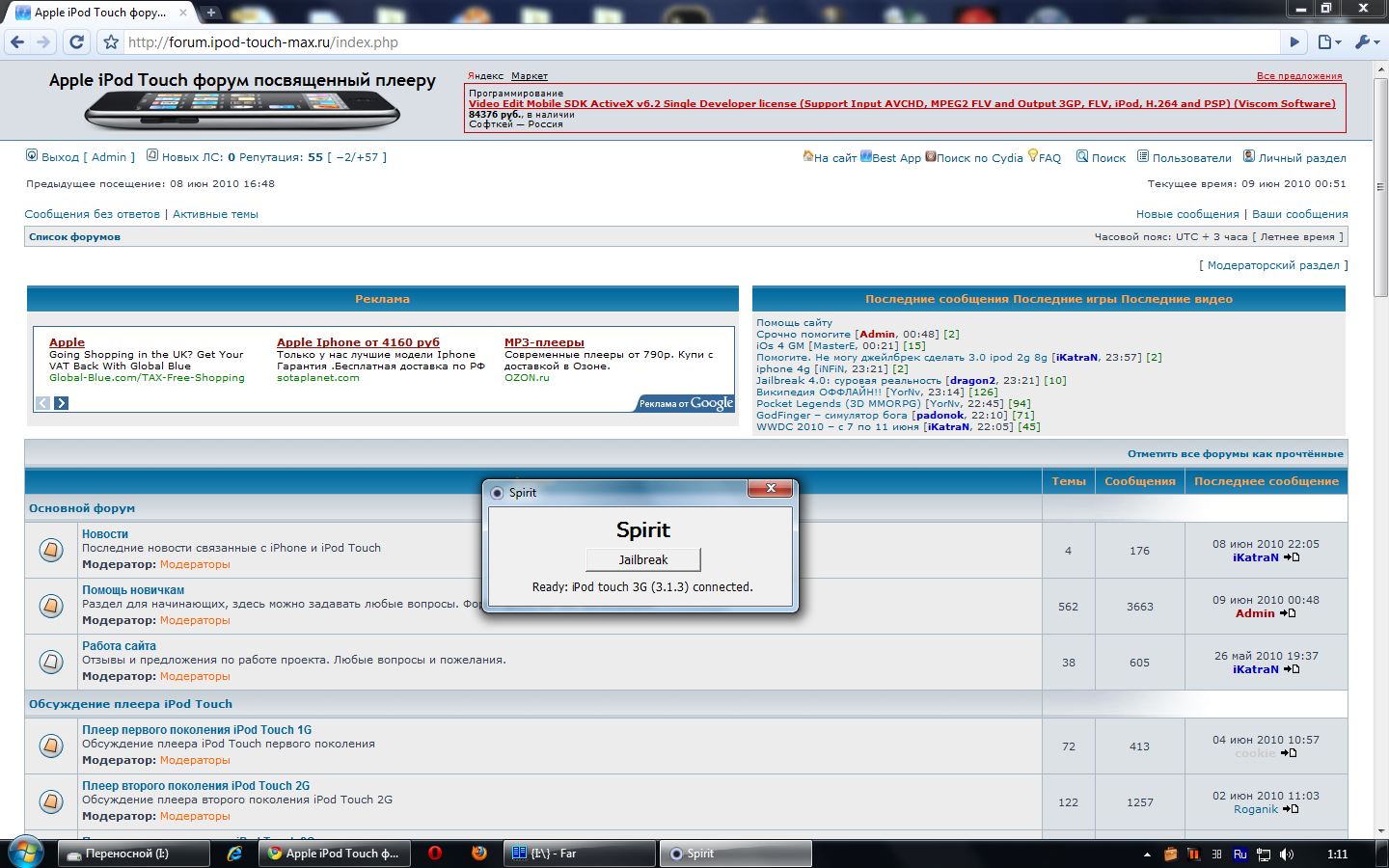Open Internet Explorer from the taskbar
The image size is (1389, 868).
pyautogui.click(x=234, y=854)
